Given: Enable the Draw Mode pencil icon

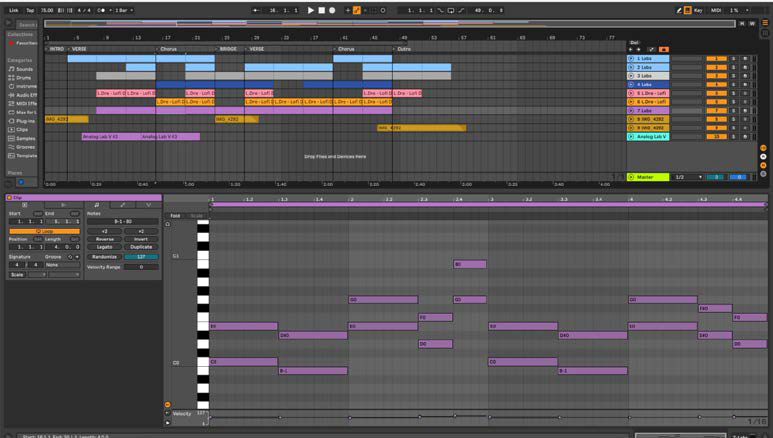Looking at the screenshot, I should click(358, 10).
